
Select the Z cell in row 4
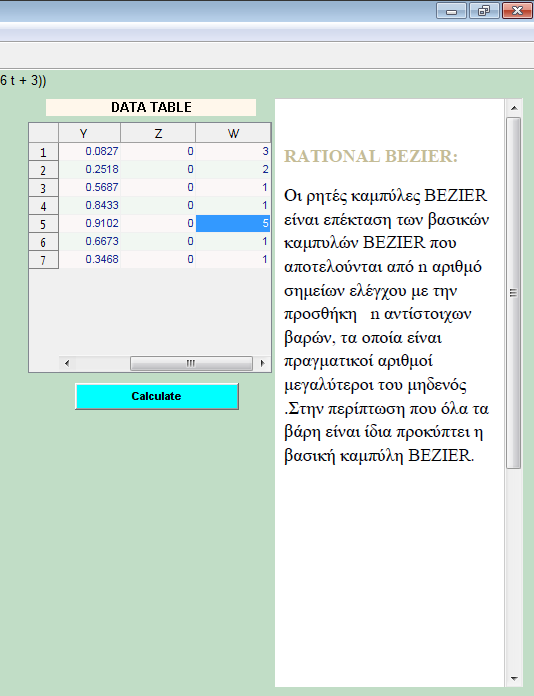click(158, 205)
